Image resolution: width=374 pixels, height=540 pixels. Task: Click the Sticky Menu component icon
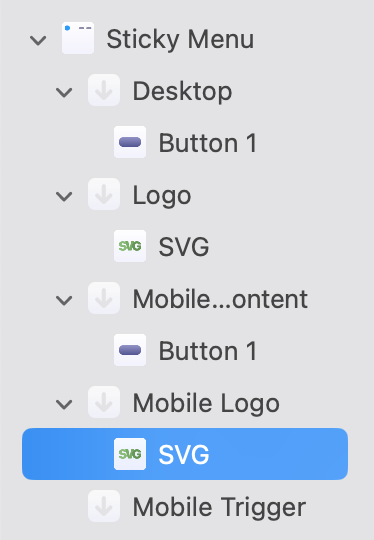[x=78, y=38]
